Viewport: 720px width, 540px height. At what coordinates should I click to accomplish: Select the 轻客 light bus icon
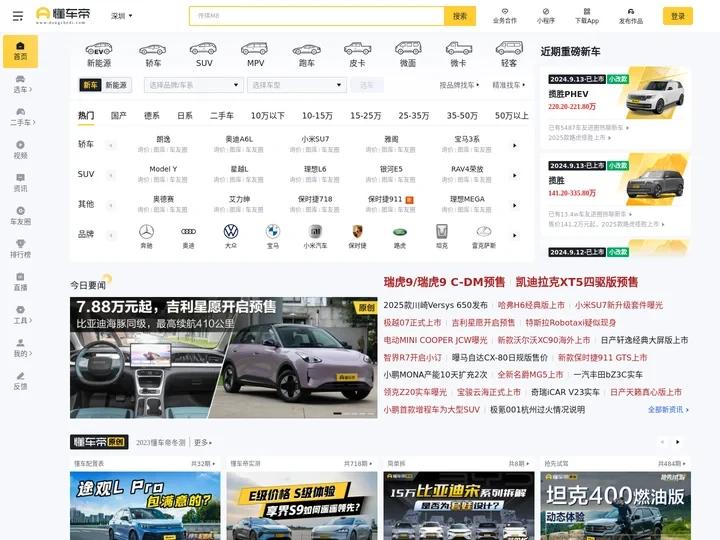click(509, 54)
